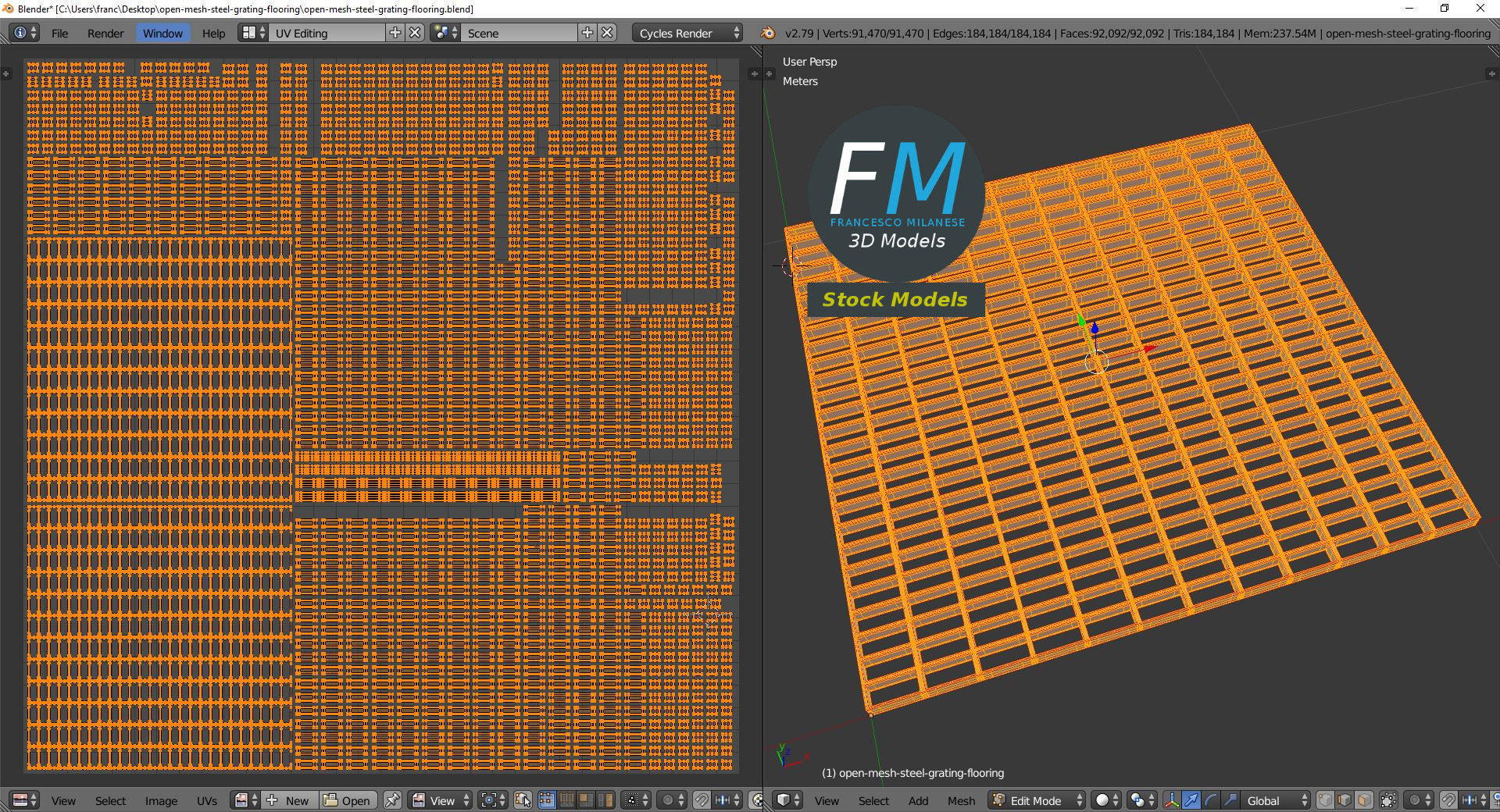This screenshot has width=1500, height=812.
Task: Open the Cycles Render engine dropdown
Action: 687,33
